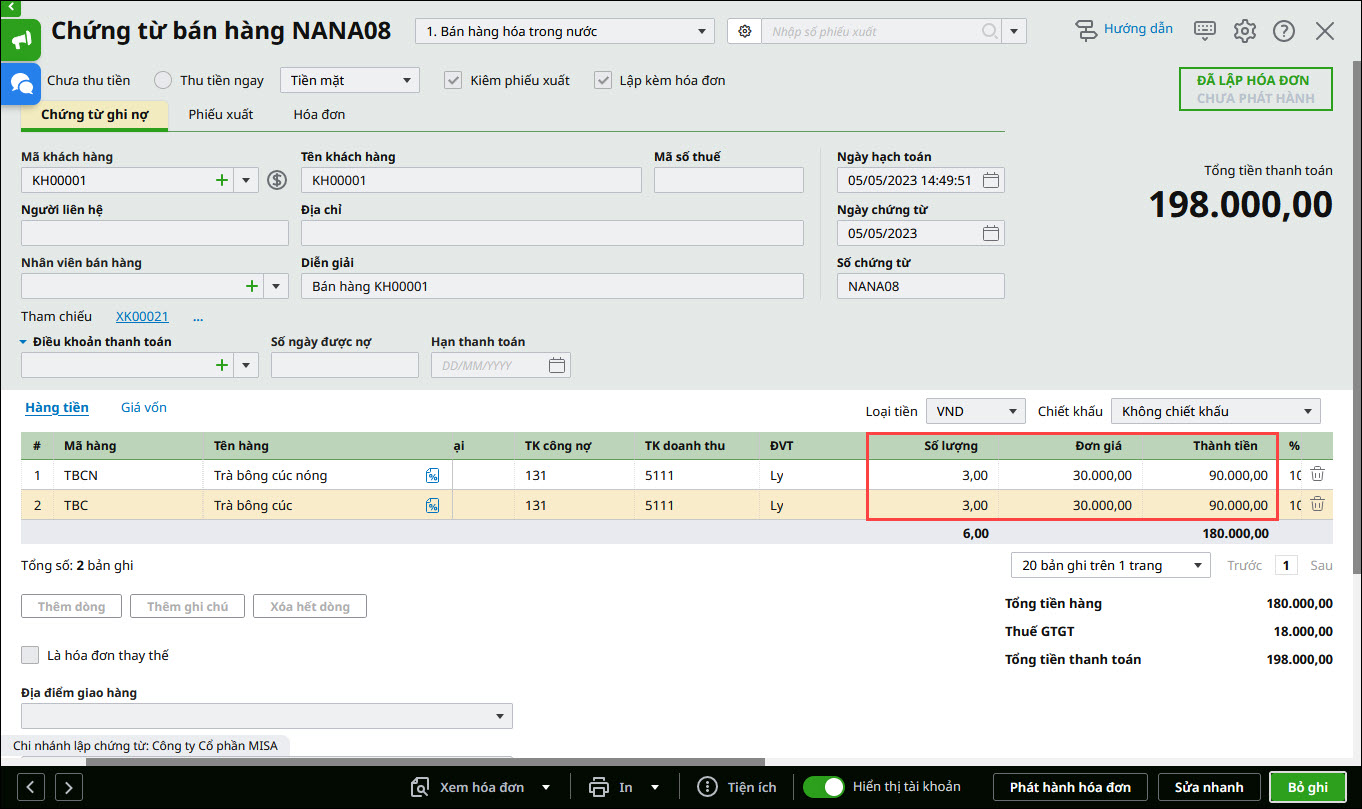Go to previous voucher arrow
The height and width of the screenshot is (809, 1362).
click(x=32, y=787)
